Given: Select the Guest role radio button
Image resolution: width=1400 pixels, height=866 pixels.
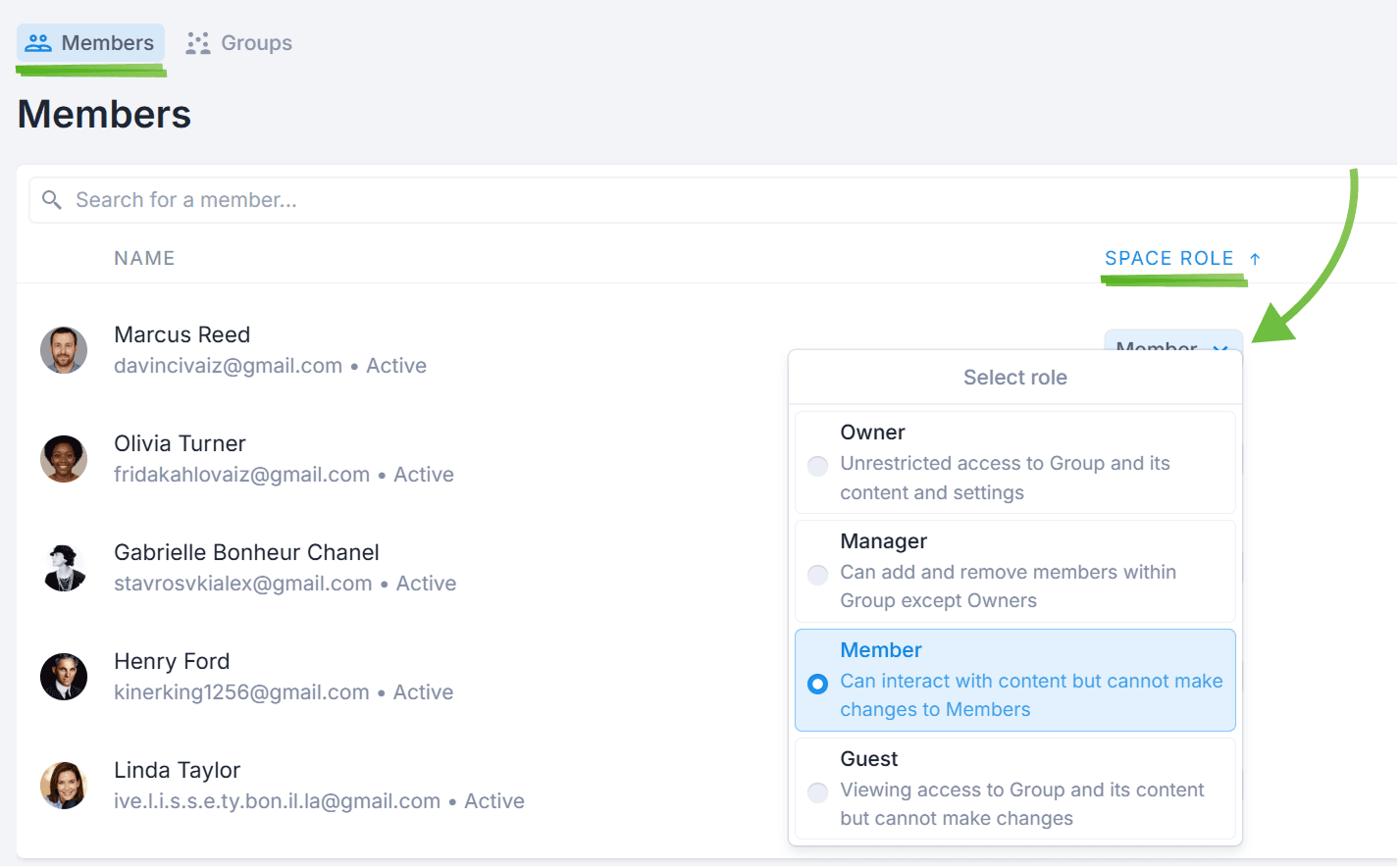Looking at the screenshot, I should [817, 792].
